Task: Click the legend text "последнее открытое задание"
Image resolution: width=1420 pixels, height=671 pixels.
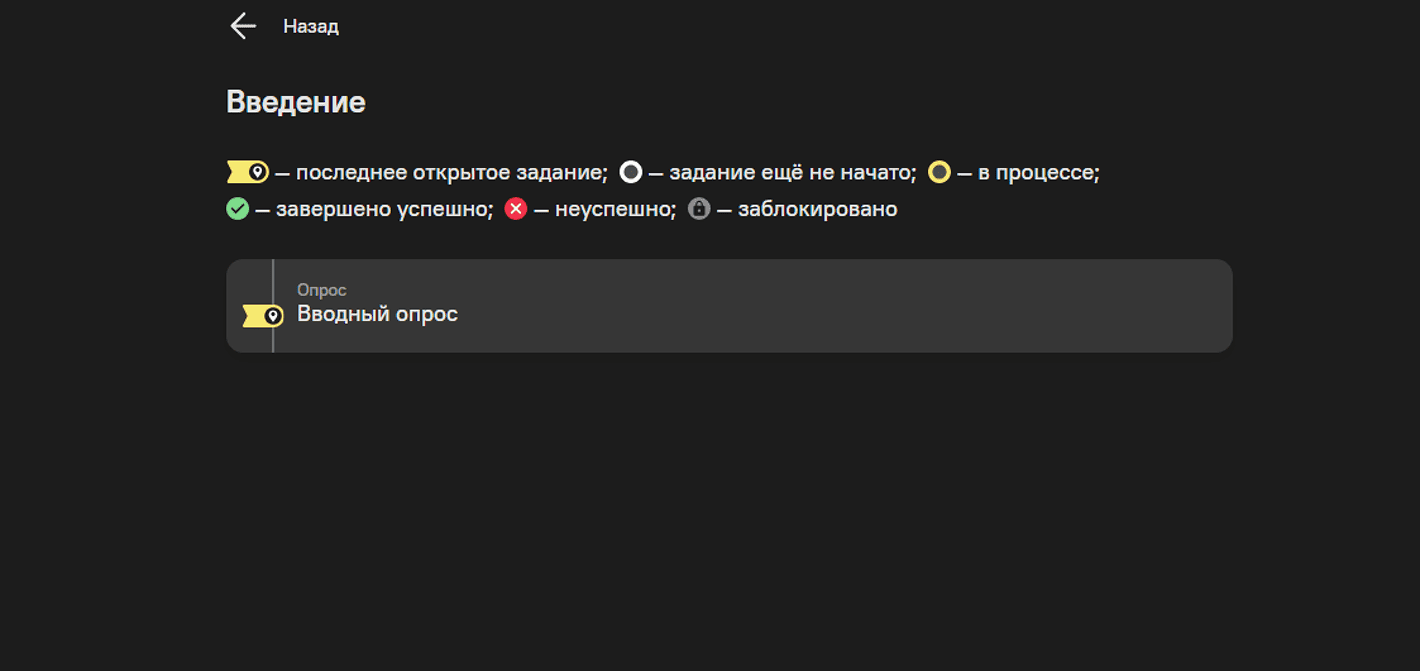Action: pyautogui.click(x=451, y=173)
